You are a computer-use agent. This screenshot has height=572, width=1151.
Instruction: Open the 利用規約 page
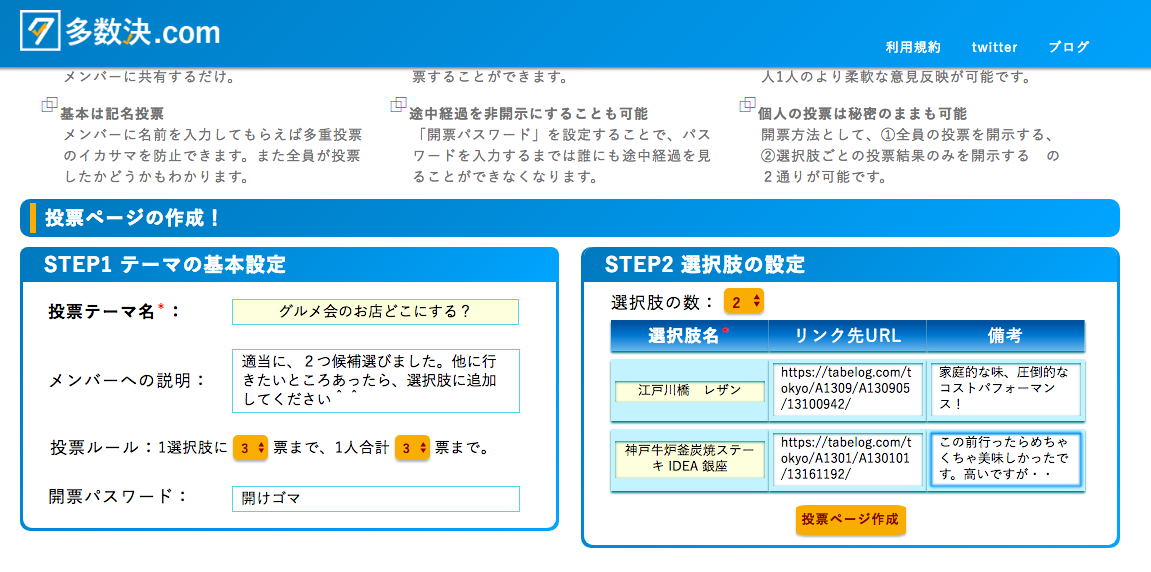pos(912,47)
